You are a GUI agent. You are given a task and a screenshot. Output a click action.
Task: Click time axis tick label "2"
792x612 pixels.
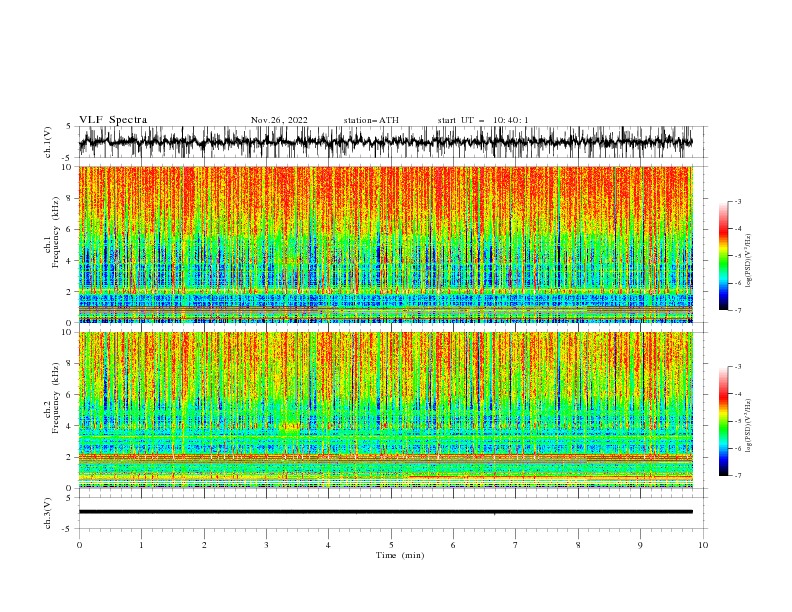click(x=204, y=545)
